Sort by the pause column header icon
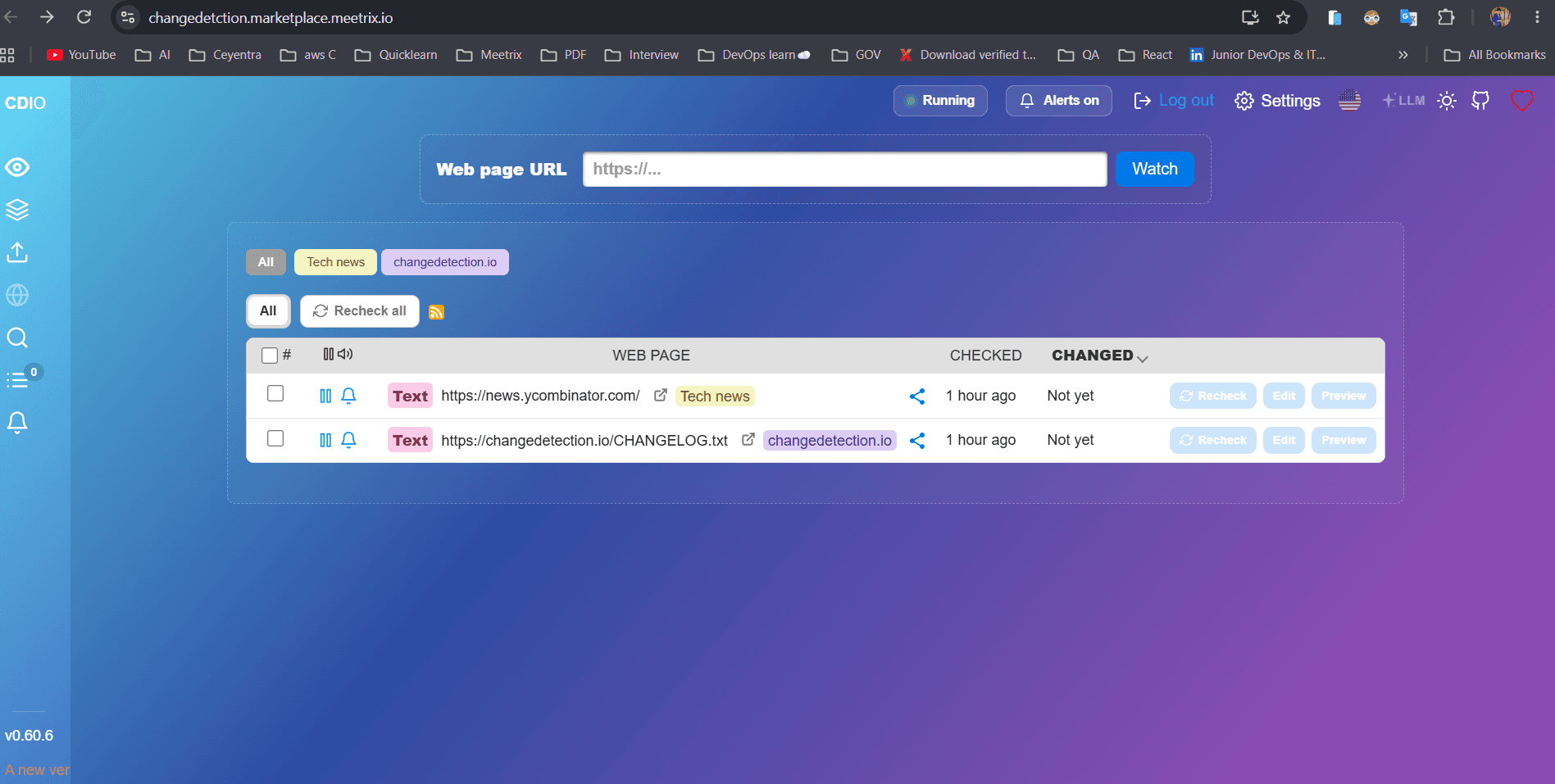 pos(328,354)
